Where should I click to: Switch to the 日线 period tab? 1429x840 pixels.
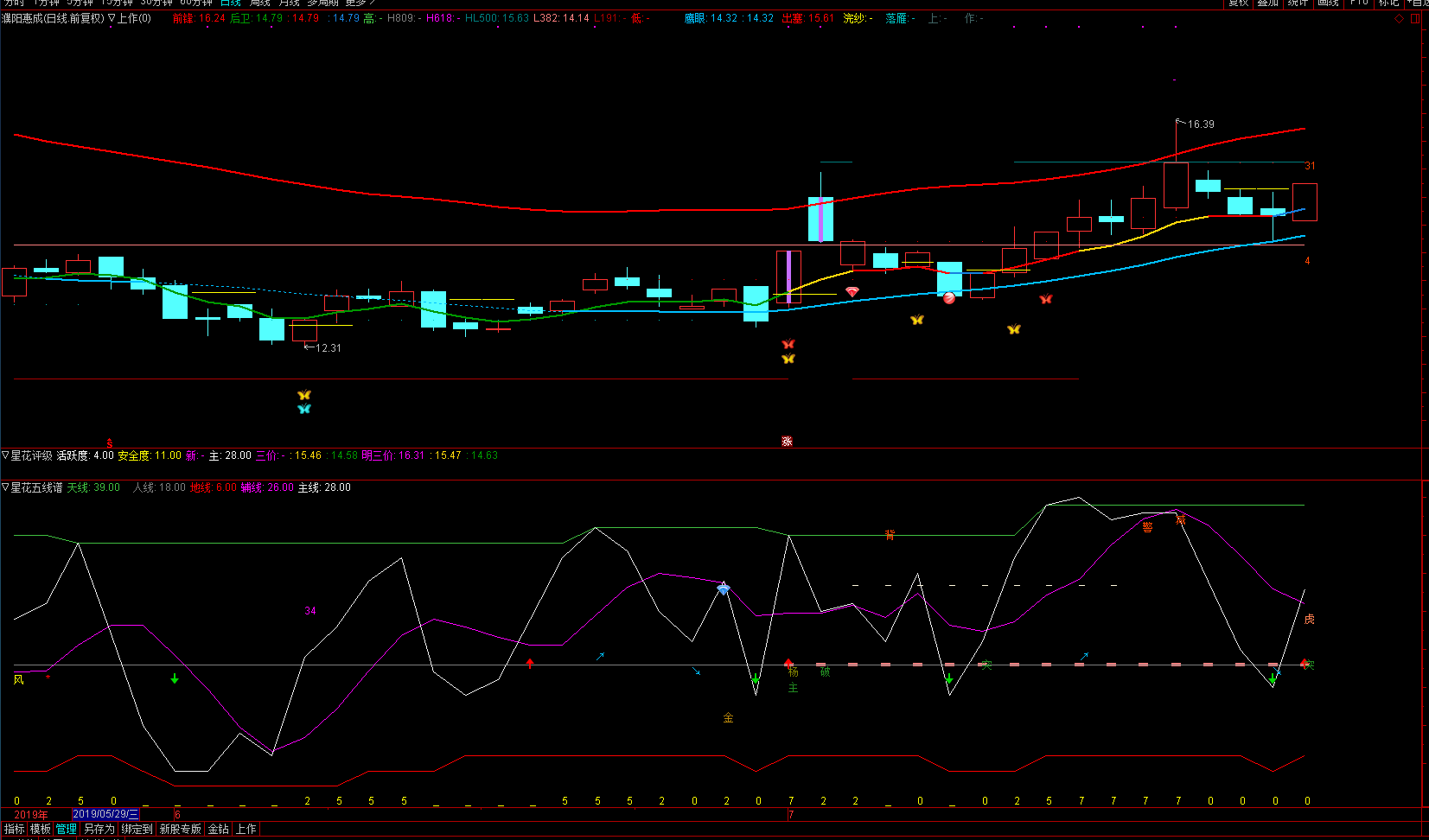(x=231, y=3)
